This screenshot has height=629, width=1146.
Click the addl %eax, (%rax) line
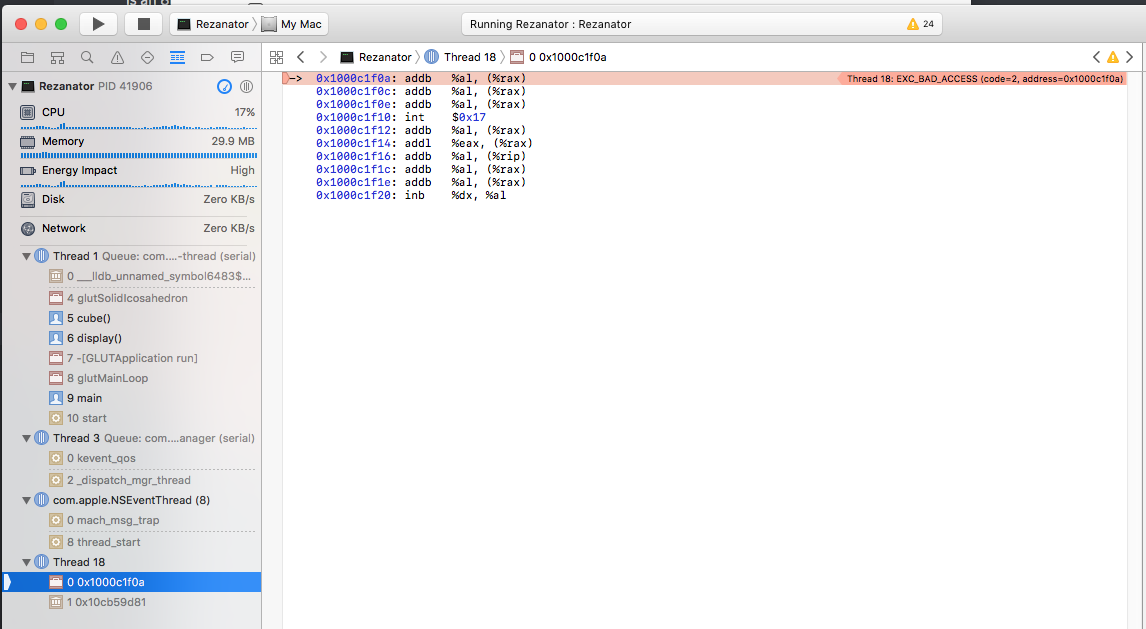424,143
